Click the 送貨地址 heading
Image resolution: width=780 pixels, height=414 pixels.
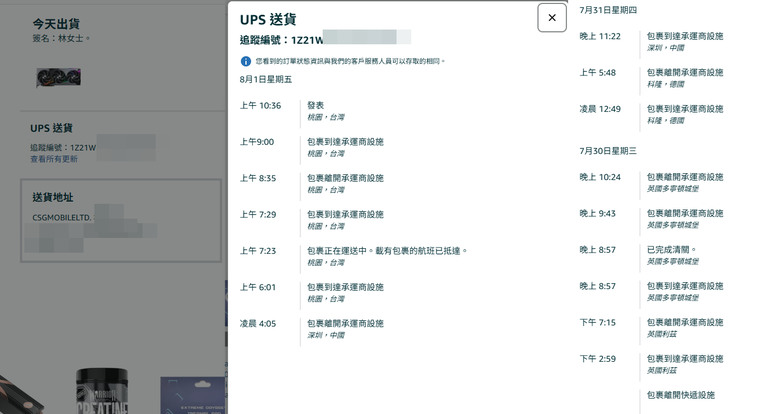[53, 197]
